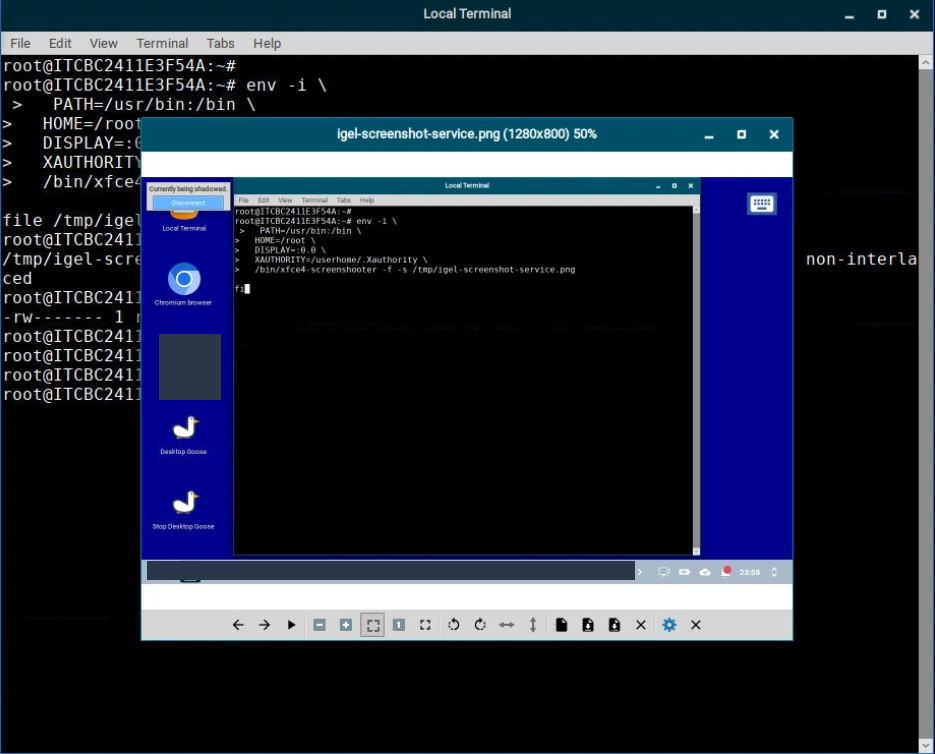Close the igel-screenshot-service.png viewer window
The image size is (935, 754).
click(x=774, y=135)
